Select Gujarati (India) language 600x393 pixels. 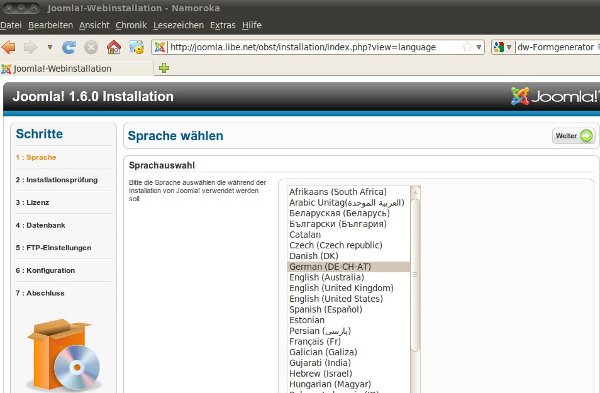click(x=349, y=363)
